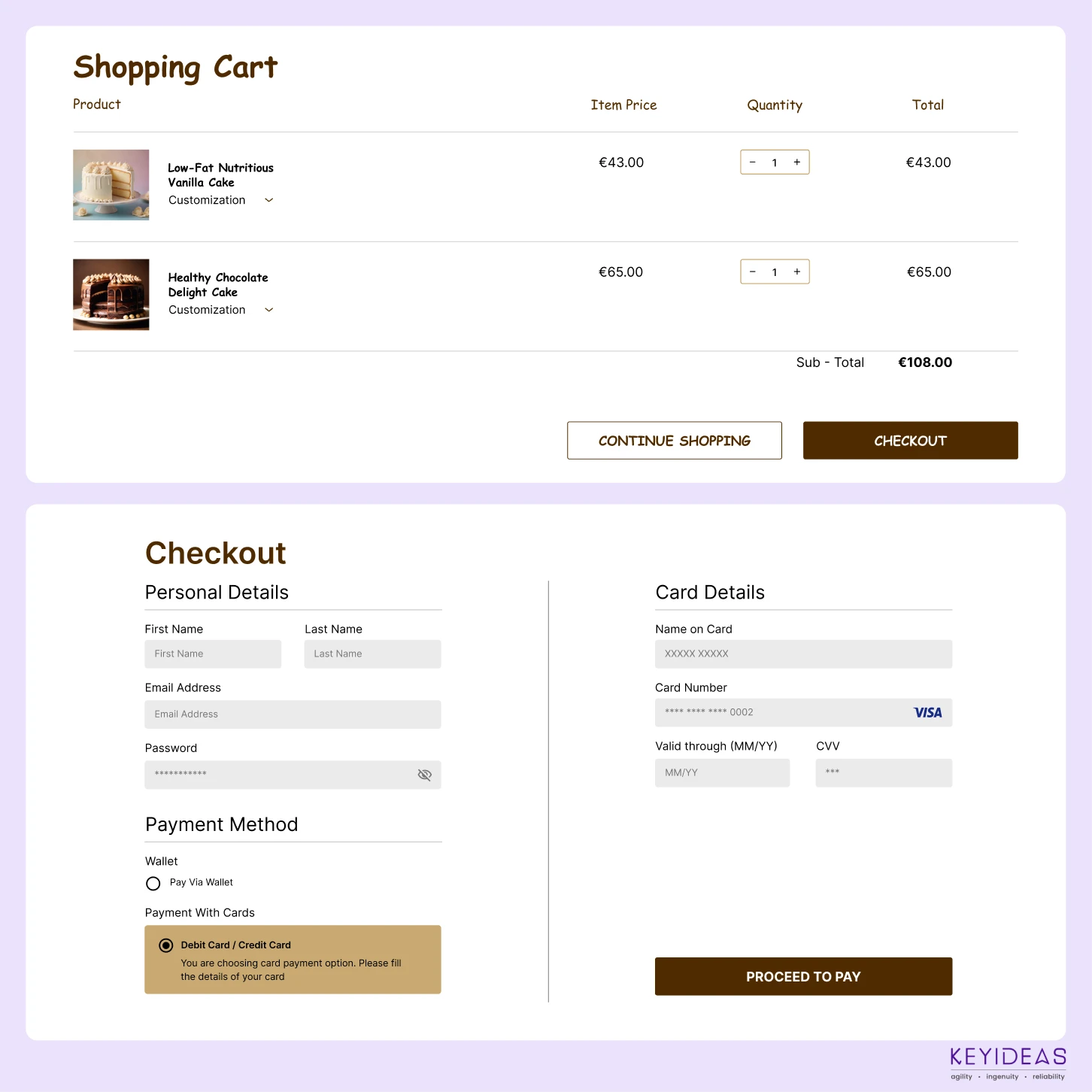Click the VISA logo in Card Number field
1092x1092 pixels.
(x=927, y=713)
